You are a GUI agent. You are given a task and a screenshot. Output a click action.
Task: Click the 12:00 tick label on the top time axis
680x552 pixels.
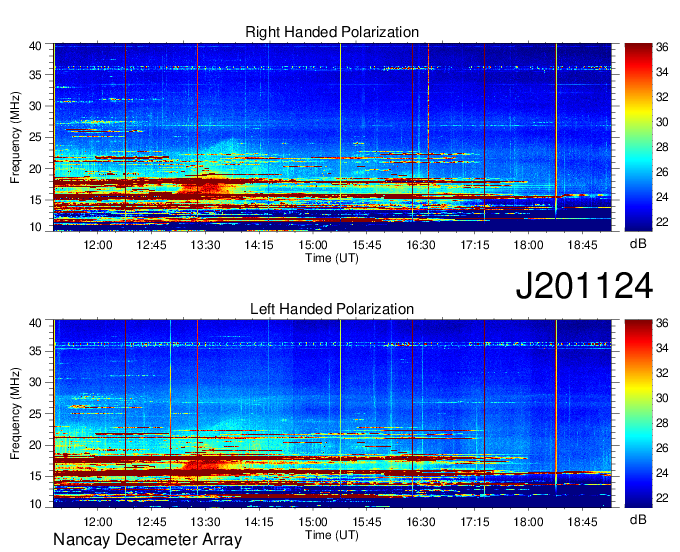98,245
